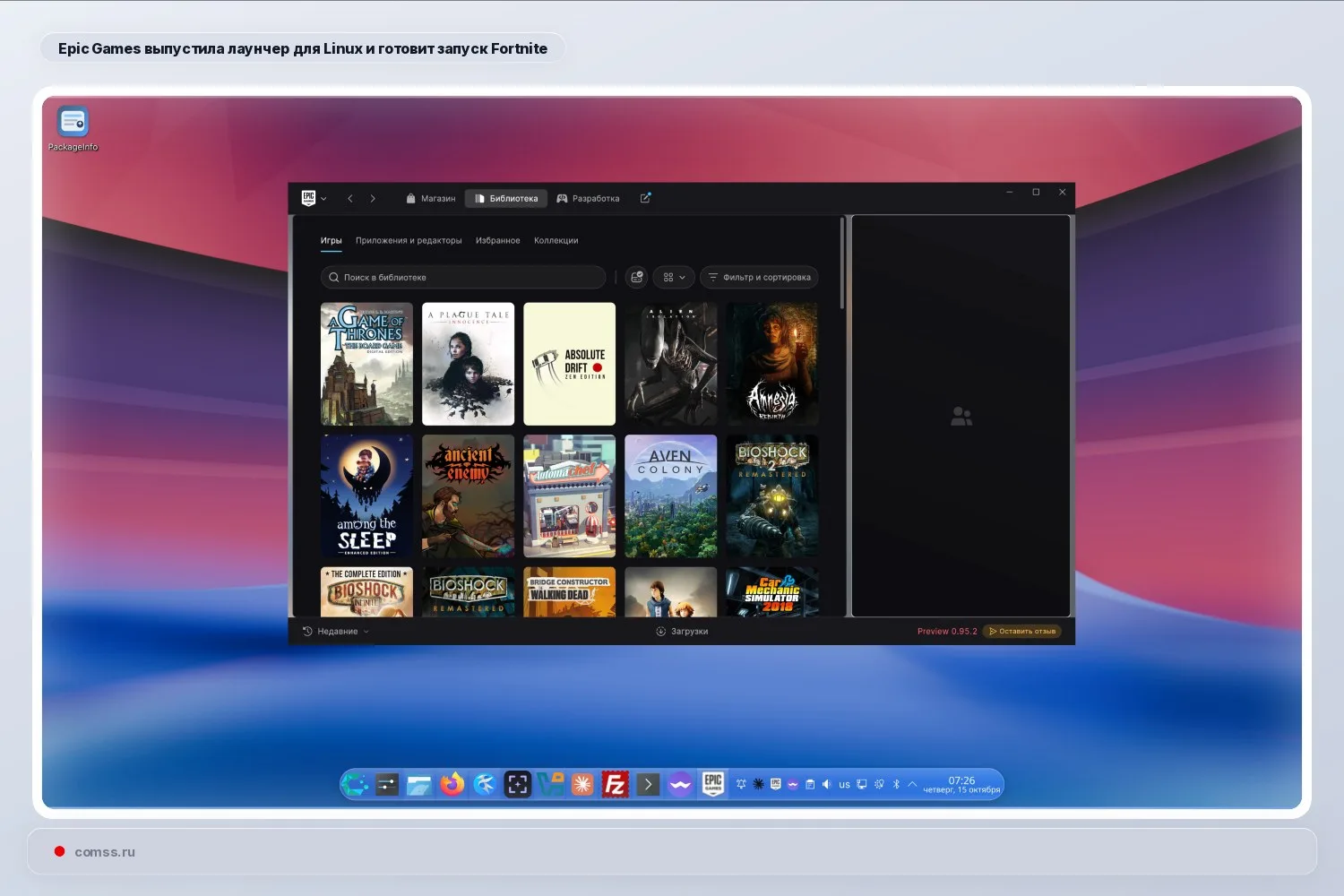Viewport: 1344px width, 896px height.
Task: Open the Загрузки downloads panel
Action: pyautogui.click(x=682, y=632)
